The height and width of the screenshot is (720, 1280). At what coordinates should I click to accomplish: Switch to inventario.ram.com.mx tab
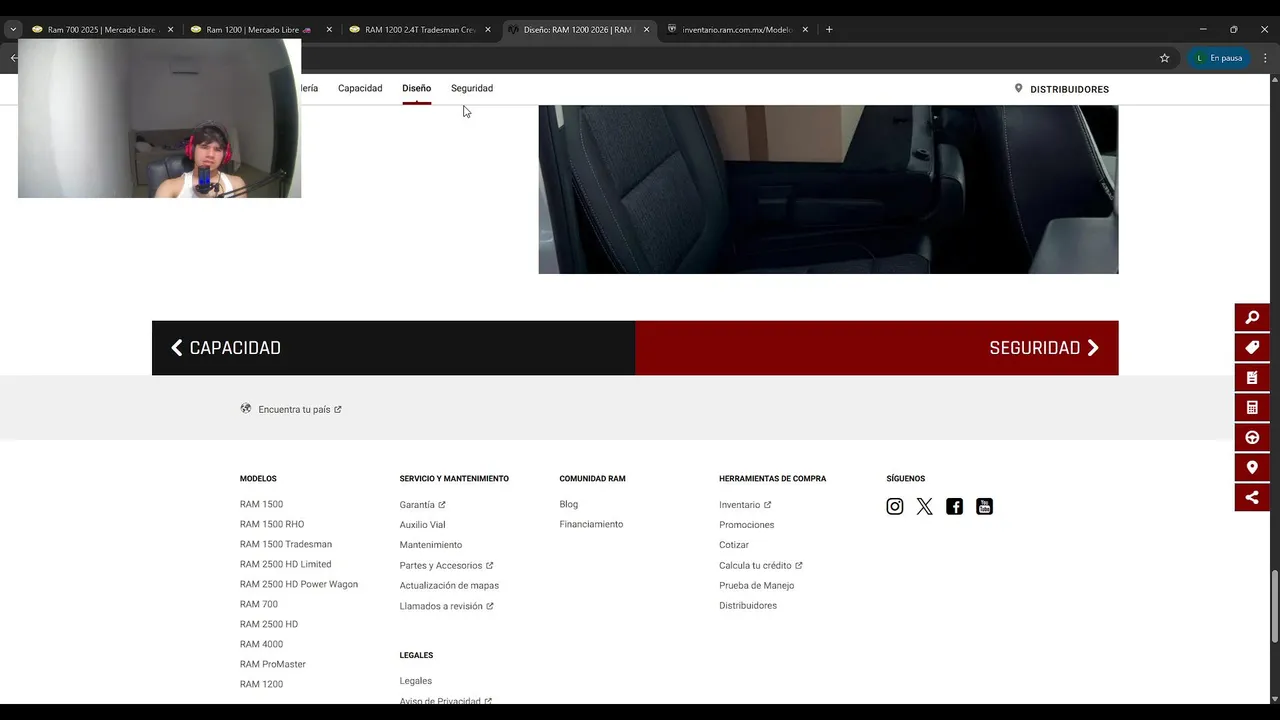tap(735, 29)
